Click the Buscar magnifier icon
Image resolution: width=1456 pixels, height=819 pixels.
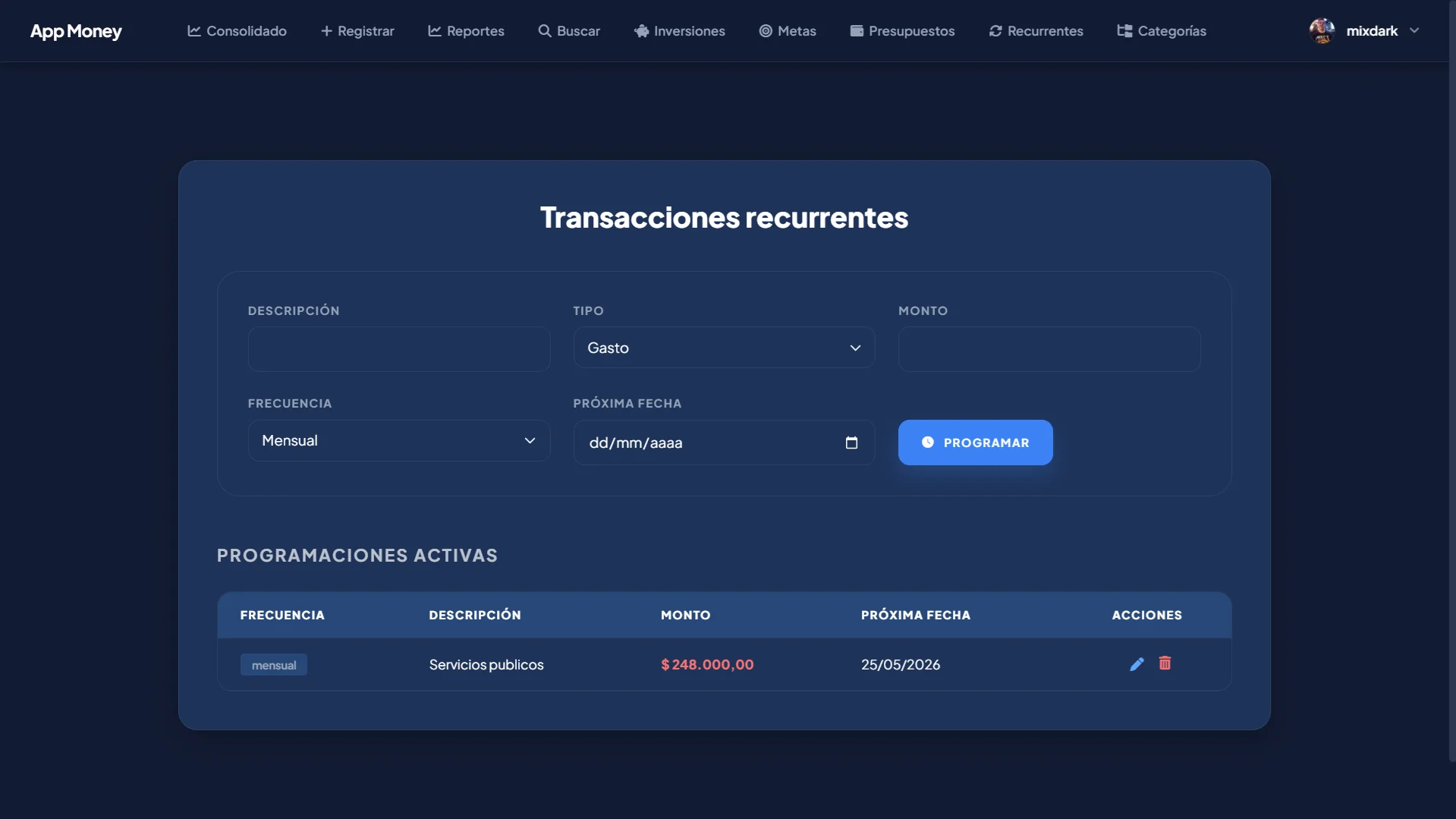(545, 31)
